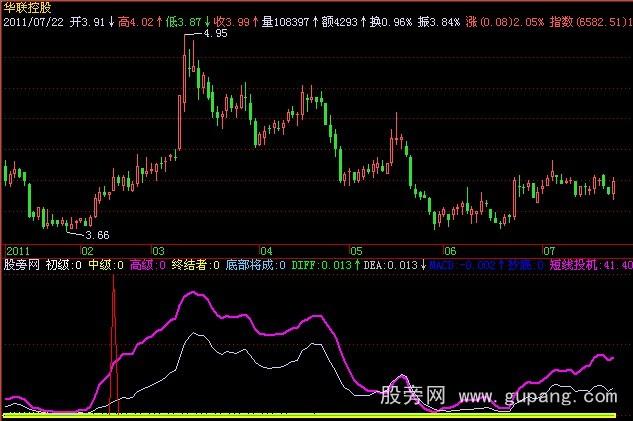Image resolution: width=633 pixels, height=421 pixels.
Task: Click the indicator name 股旁网
Action: [x=21, y=265]
